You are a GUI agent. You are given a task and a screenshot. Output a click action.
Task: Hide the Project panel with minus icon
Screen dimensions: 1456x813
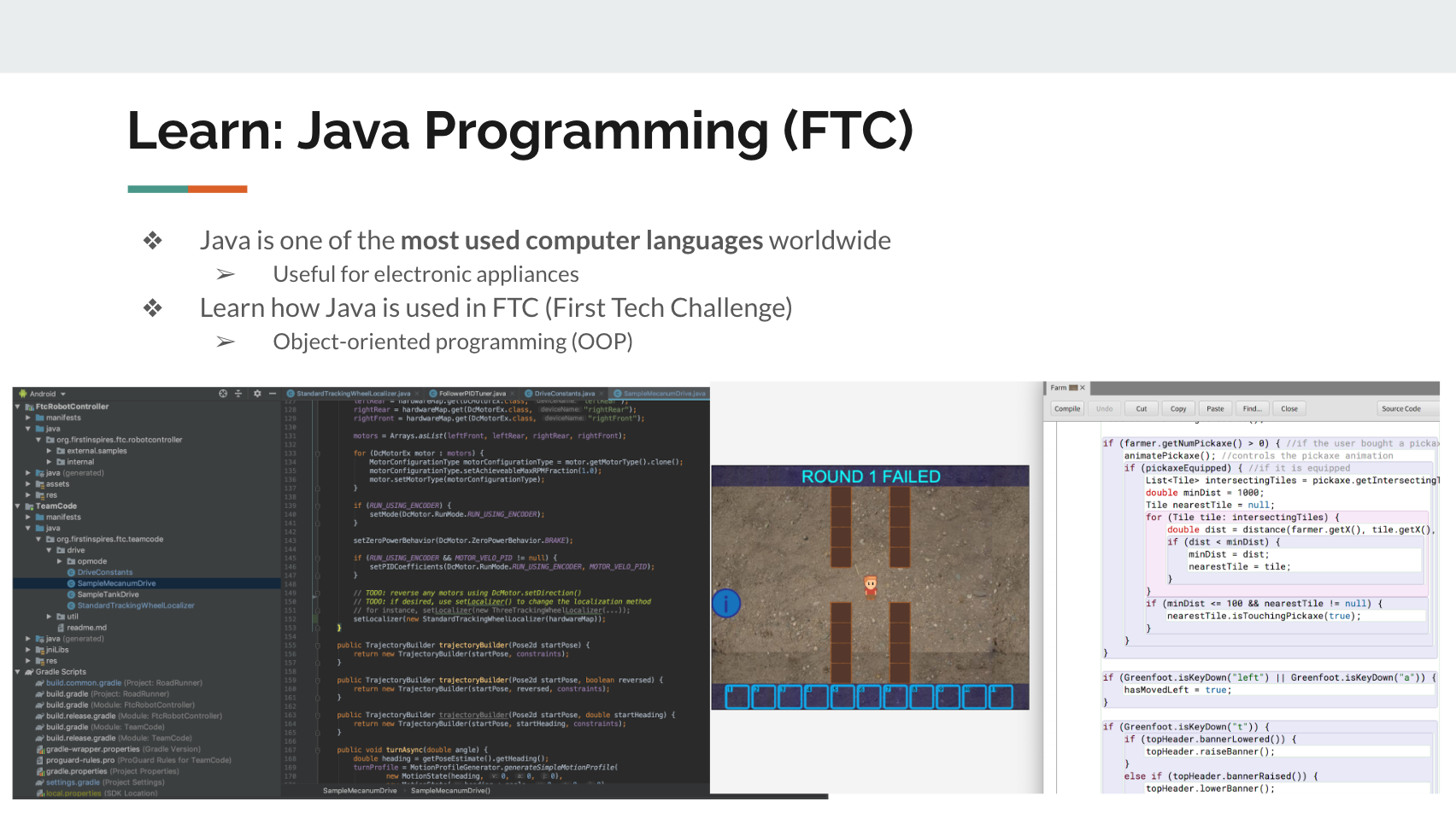tap(273, 394)
